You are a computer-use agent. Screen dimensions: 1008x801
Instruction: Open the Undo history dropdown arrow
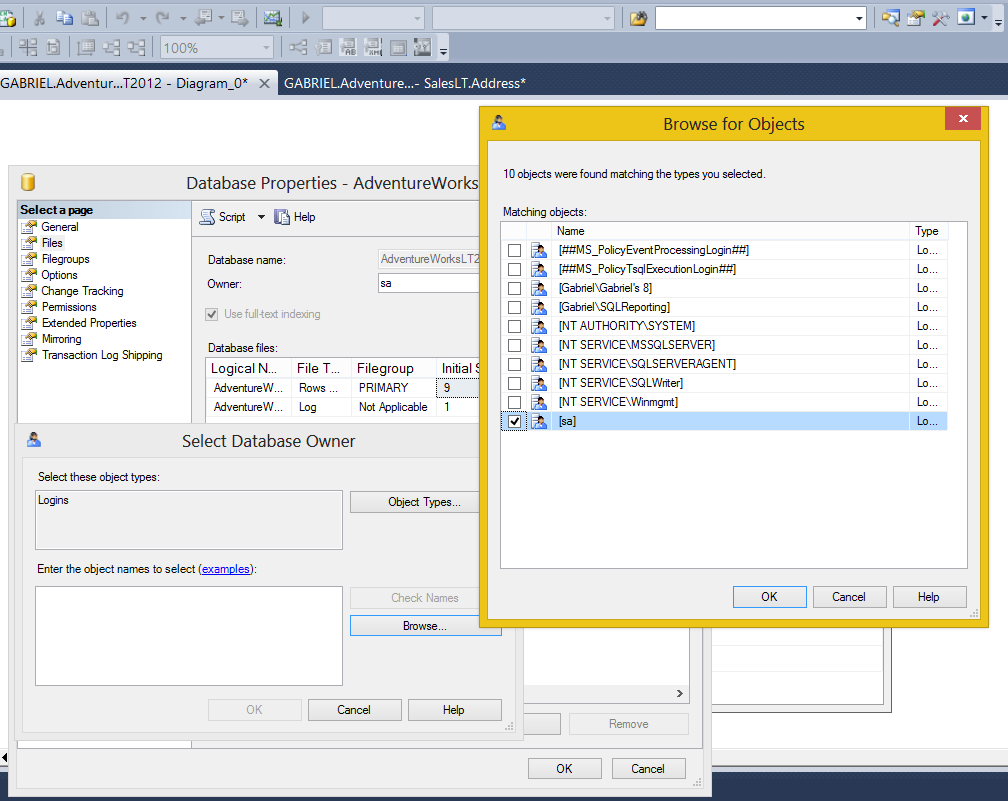(143, 19)
